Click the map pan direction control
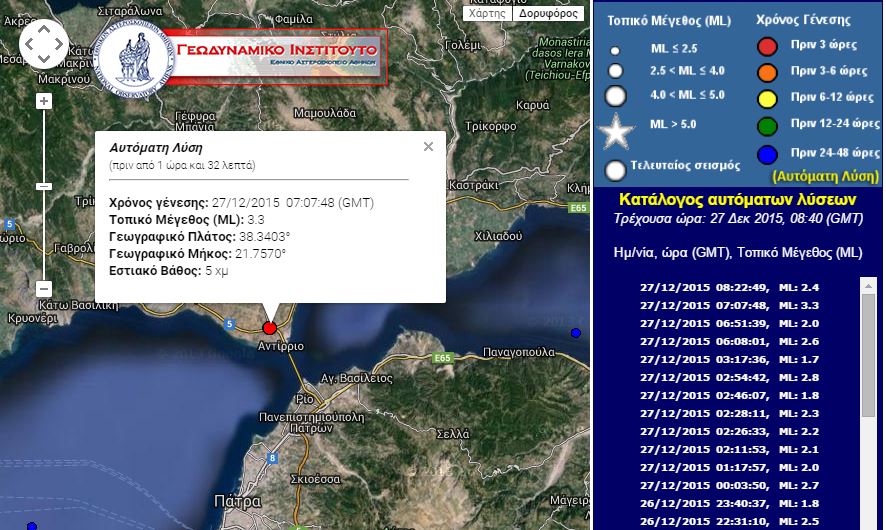 pos(43,44)
